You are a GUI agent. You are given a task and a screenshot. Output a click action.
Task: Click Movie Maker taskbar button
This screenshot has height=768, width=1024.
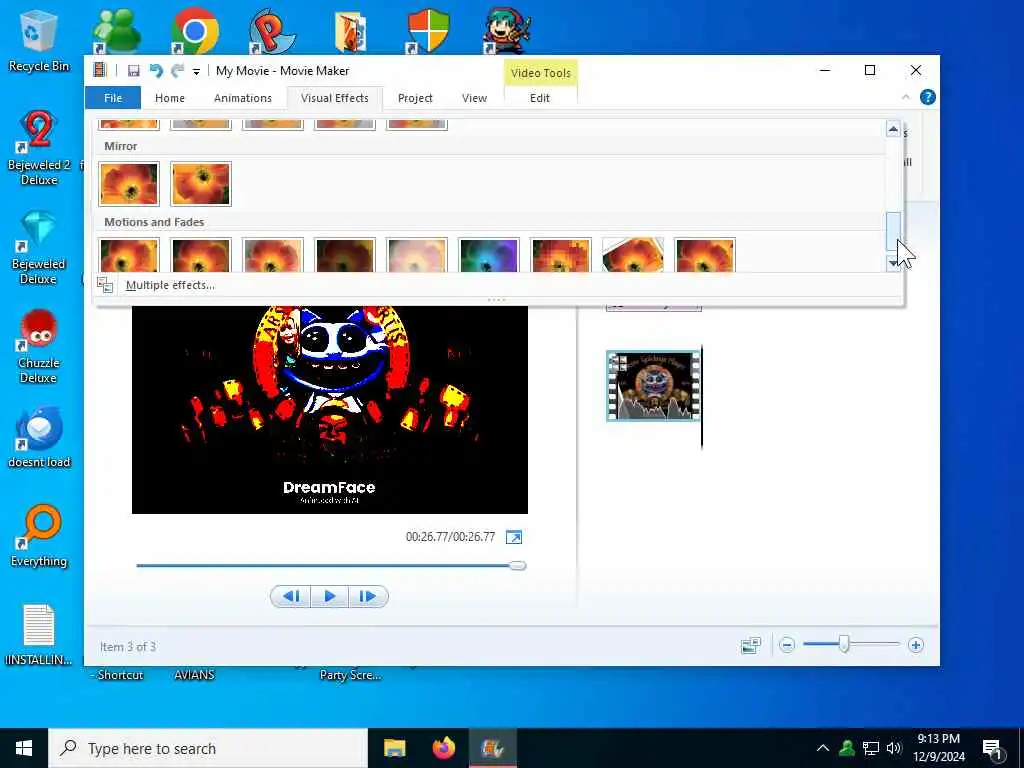[492, 748]
